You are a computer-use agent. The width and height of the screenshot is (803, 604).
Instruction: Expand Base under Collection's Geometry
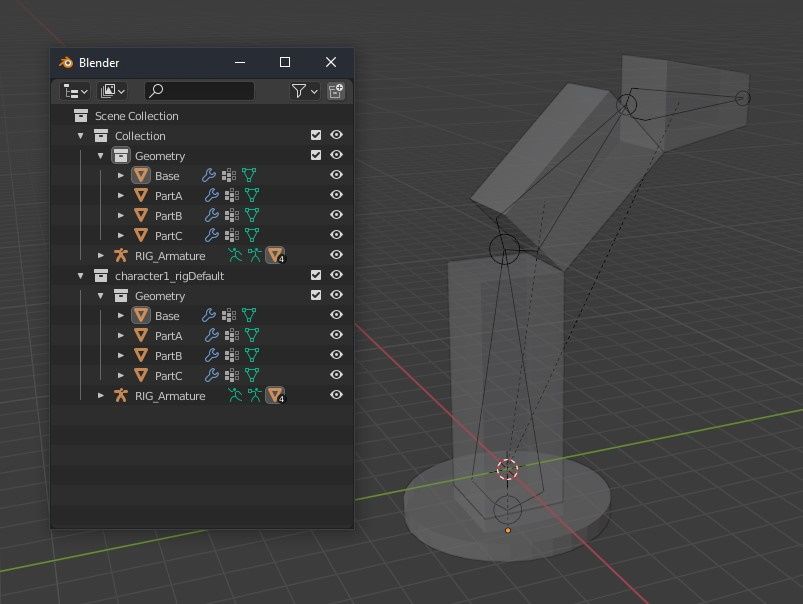pyautogui.click(x=120, y=176)
